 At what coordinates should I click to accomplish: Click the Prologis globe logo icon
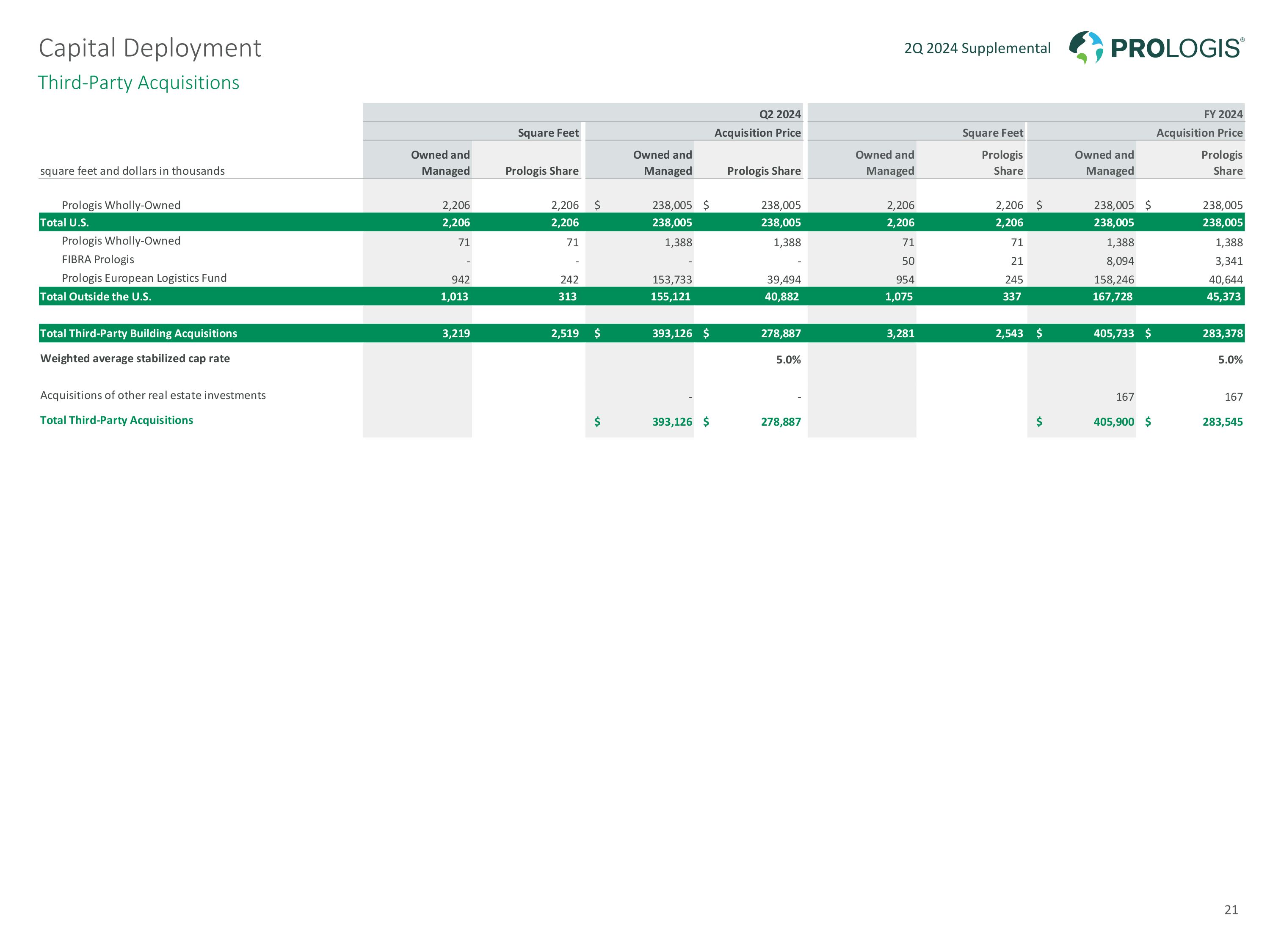click(x=1086, y=48)
